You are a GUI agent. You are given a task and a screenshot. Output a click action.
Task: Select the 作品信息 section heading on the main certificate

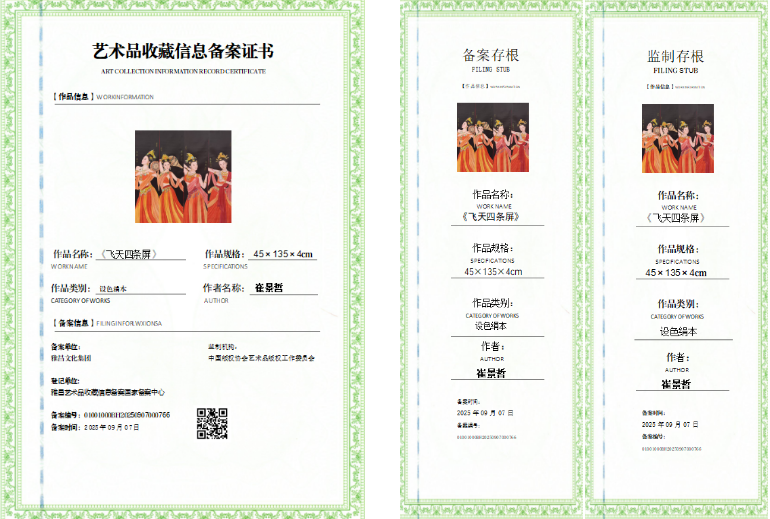tap(74, 97)
